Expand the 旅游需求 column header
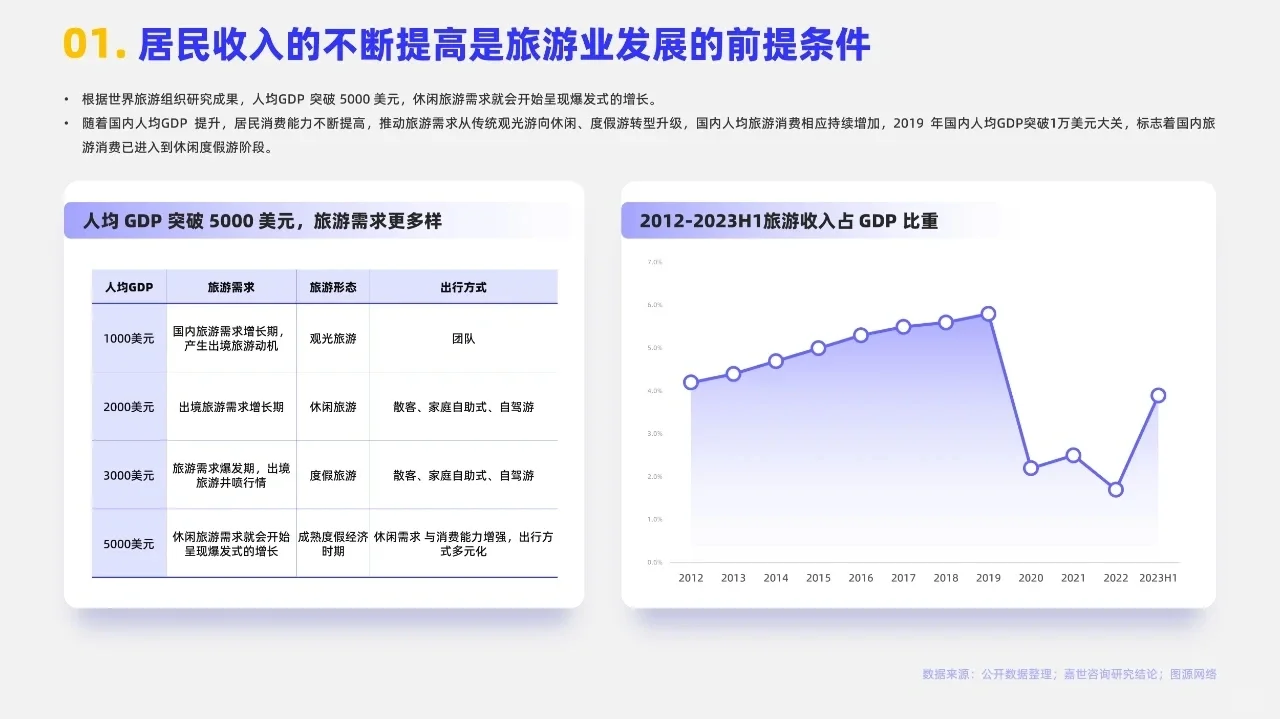Viewport: 1280px width, 719px height. 231,287
